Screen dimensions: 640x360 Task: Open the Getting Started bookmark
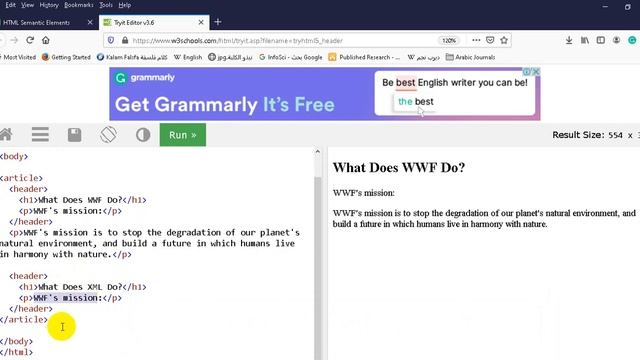66,57
